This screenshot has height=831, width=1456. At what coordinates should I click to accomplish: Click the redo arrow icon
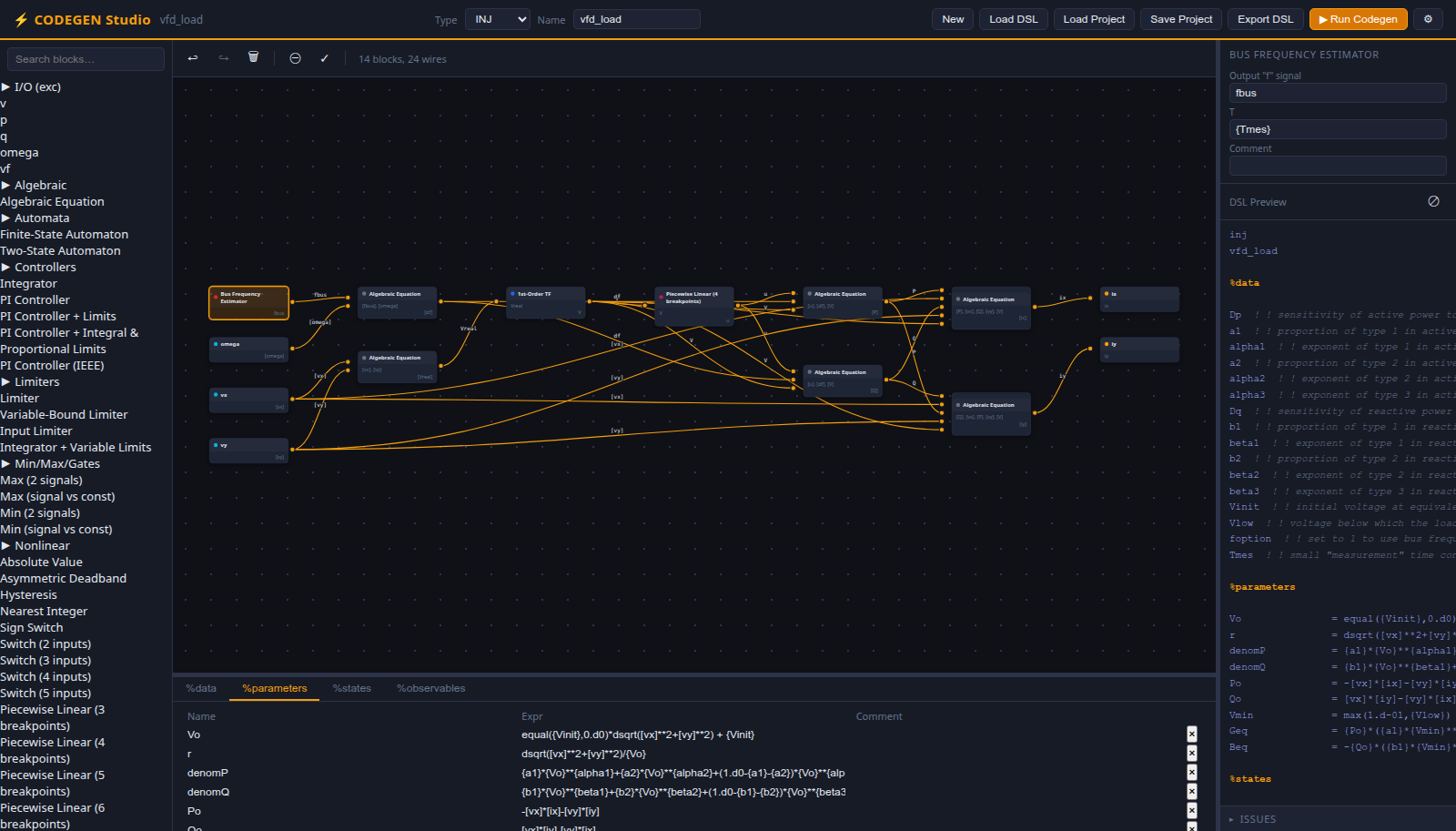[x=224, y=58]
